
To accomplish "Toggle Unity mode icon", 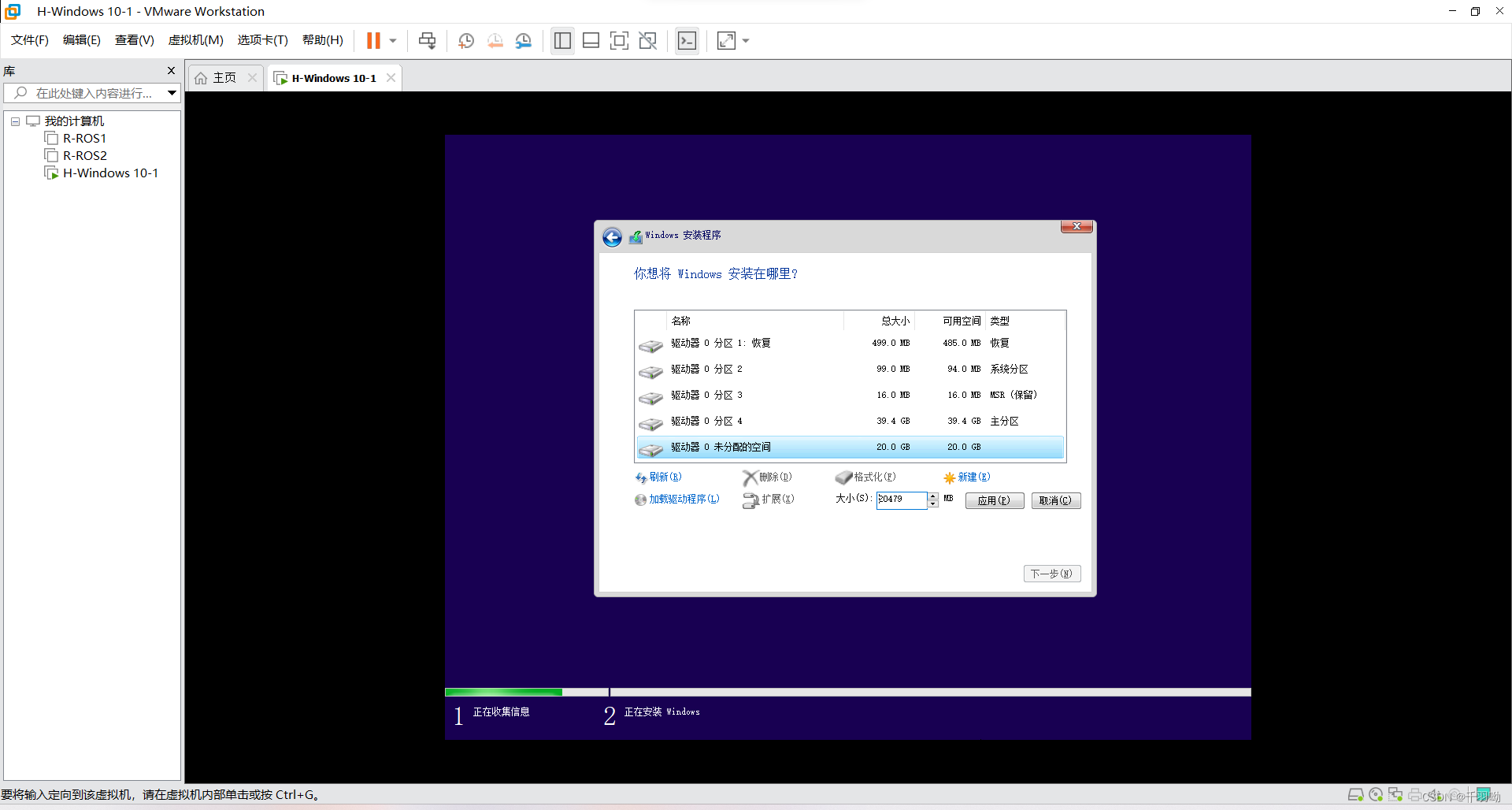I will coord(648,40).
